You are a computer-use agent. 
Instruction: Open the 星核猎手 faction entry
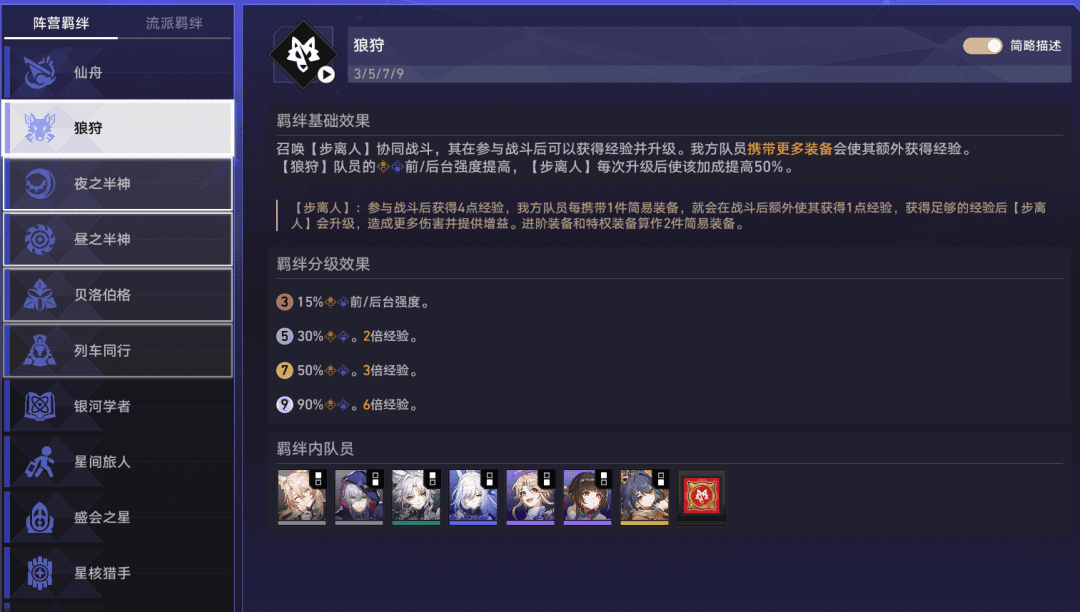118,573
